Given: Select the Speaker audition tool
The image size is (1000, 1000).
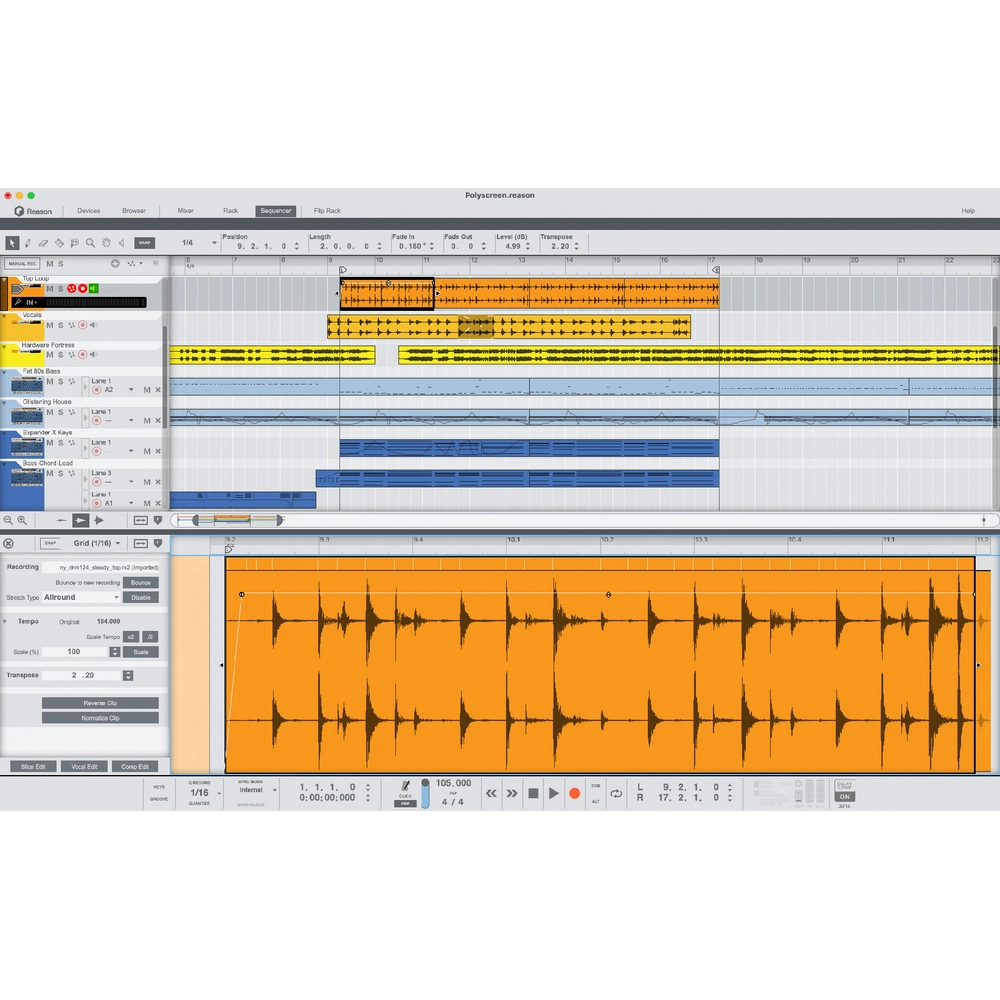Looking at the screenshot, I should pyautogui.click(x=122, y=243).
